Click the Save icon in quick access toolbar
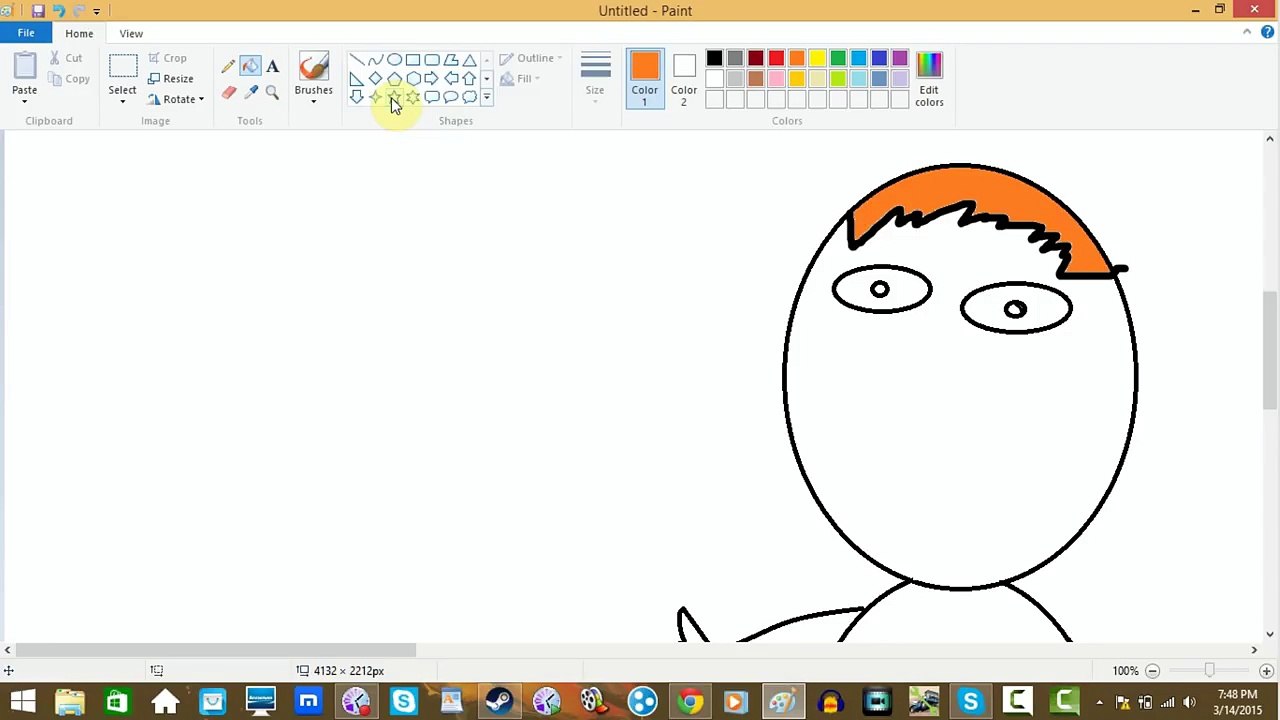The height and width of the screenshot is (720, 1280). pyautogui.click(x=38, y=11)
